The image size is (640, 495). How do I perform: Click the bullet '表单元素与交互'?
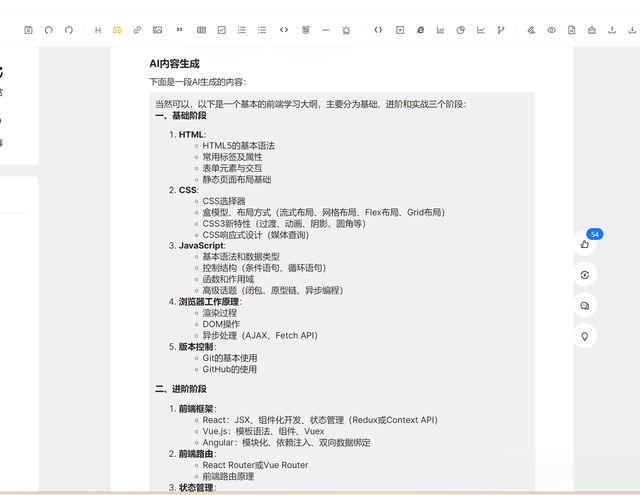[233, 168]
